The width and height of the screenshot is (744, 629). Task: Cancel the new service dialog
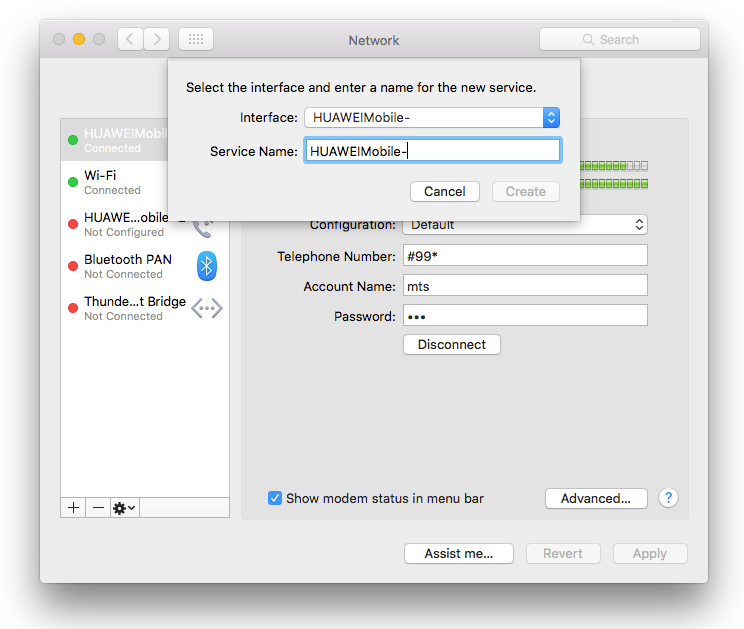pyautogui.click(x=445, y=192)
